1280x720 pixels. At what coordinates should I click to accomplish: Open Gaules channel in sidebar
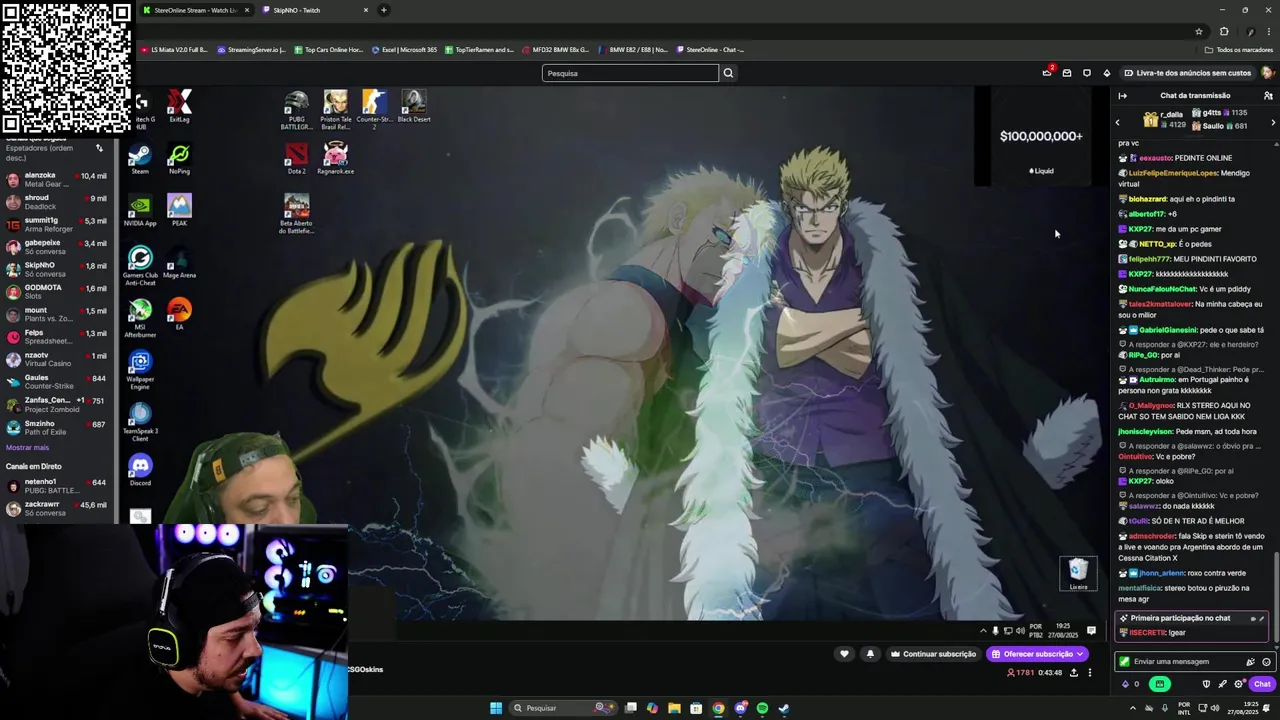pos(56,382)
